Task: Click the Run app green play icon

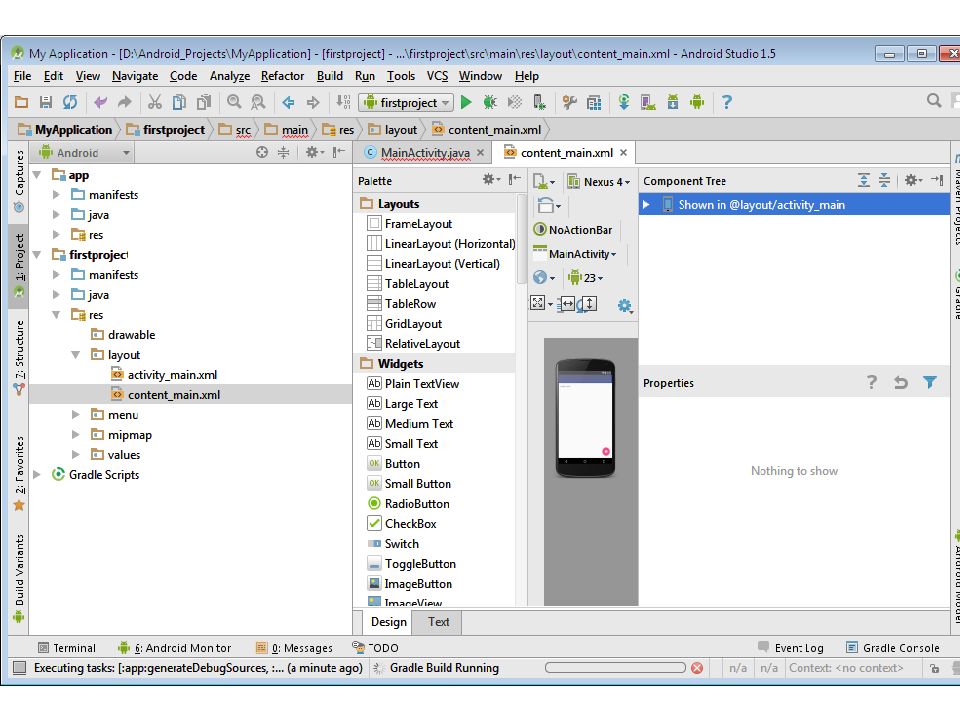Action: coord(466,102)
